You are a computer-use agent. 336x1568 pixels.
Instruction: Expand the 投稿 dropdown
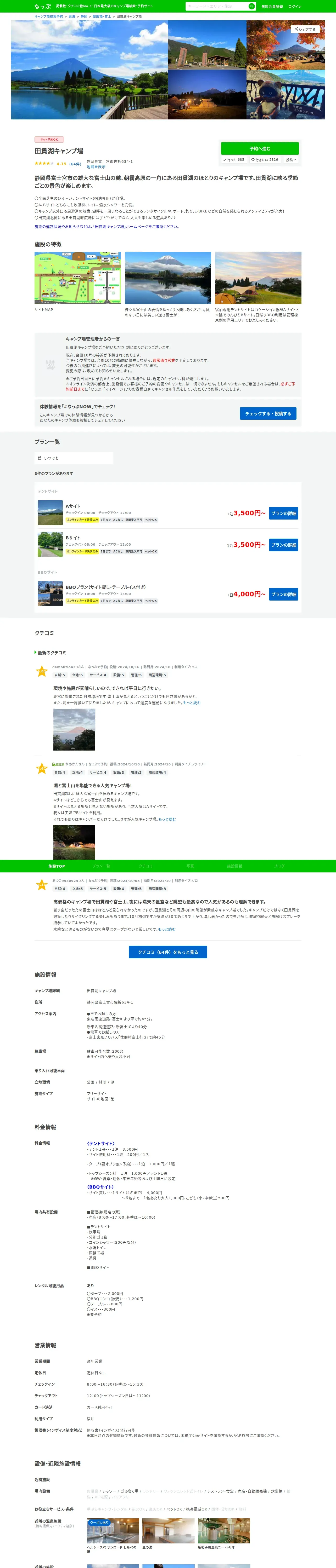(291, 159)
